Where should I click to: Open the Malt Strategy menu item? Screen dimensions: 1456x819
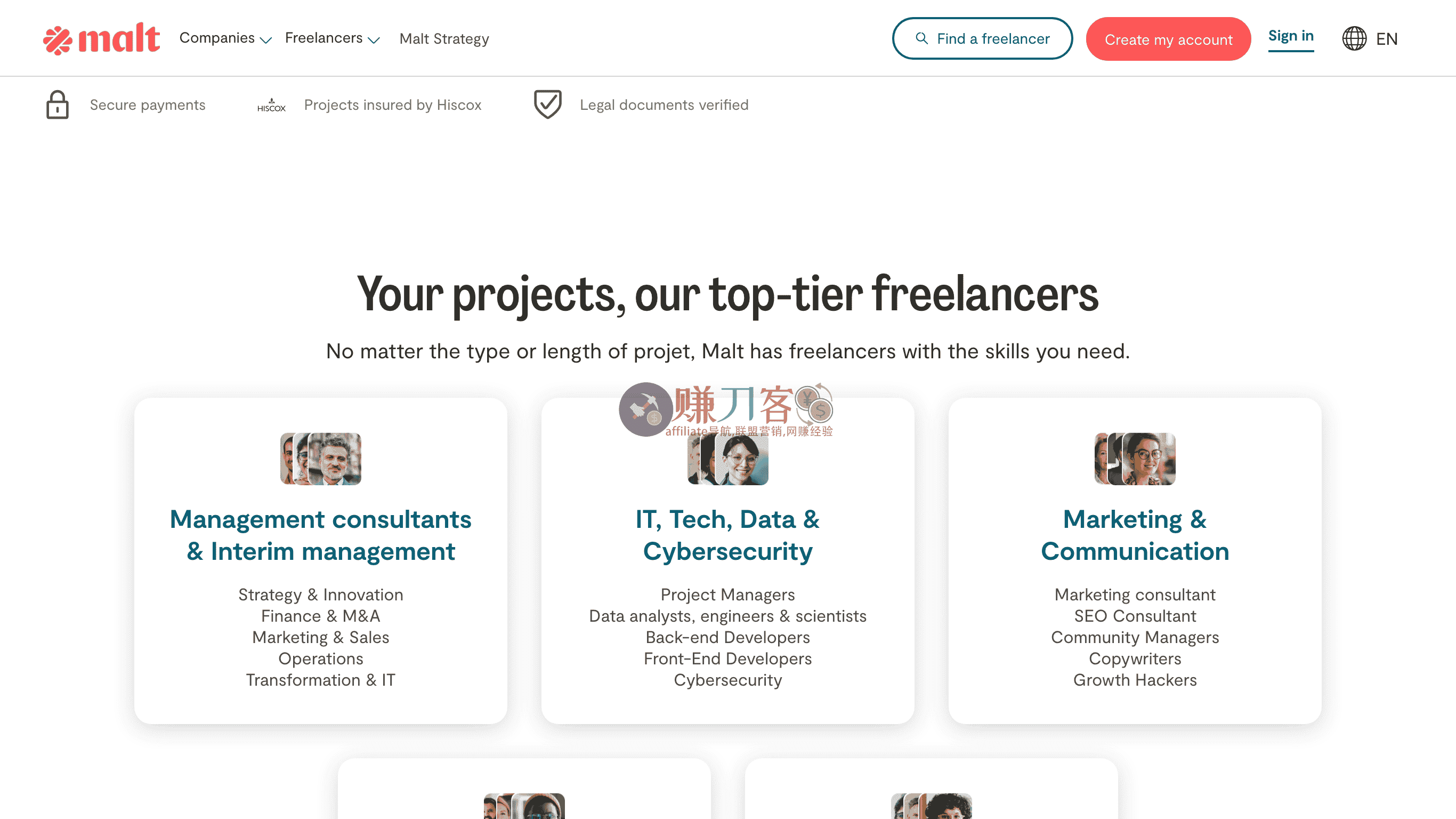point(444,39)
